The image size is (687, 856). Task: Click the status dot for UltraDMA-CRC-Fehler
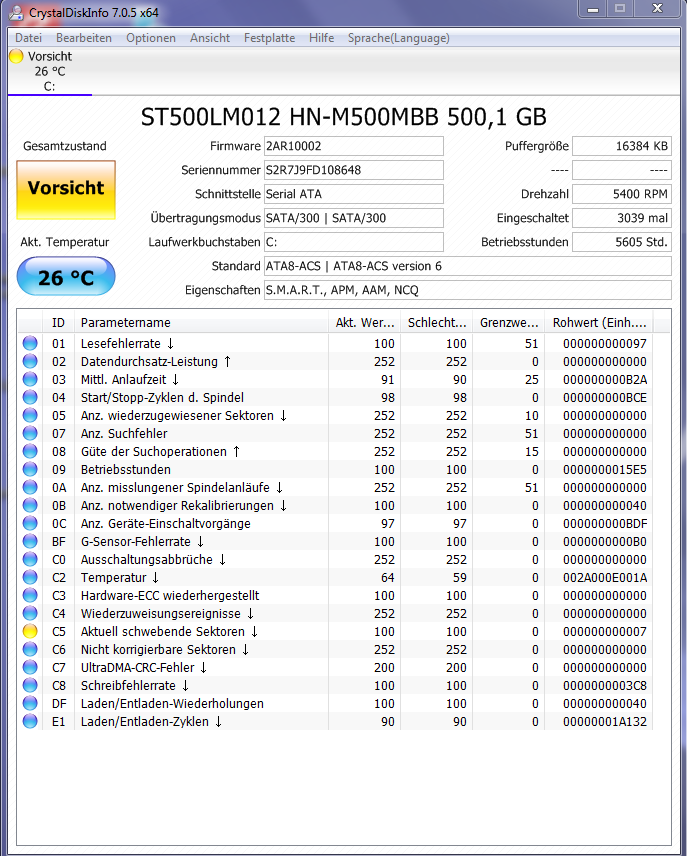click(30, 667)
